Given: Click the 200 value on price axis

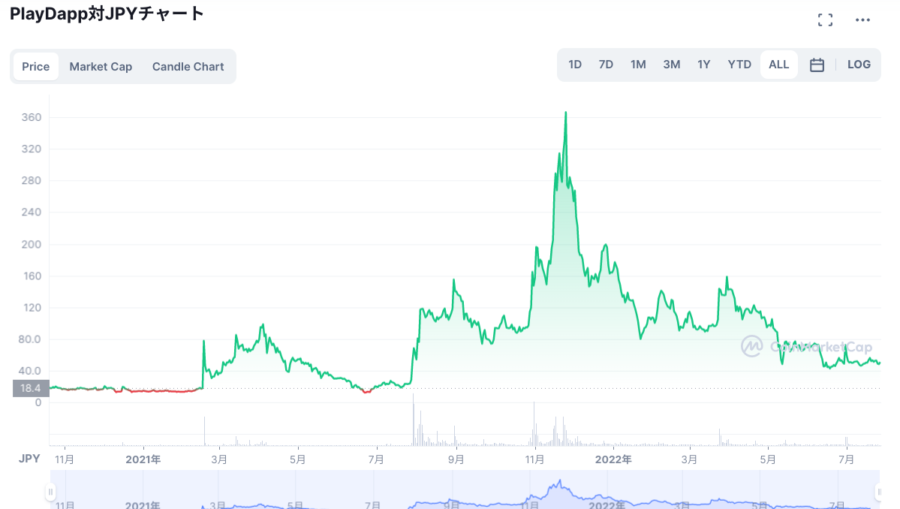Looking at the screenshot, I should tap(31, 244).
